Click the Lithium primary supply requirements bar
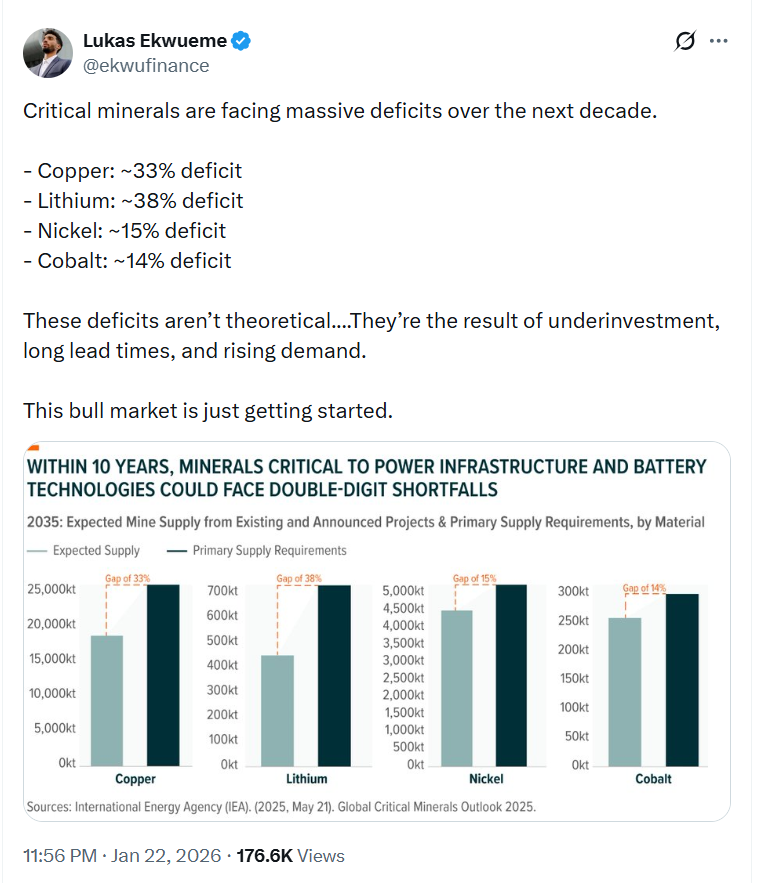The width and height of the screenshot is (776, 883). [x=335, y=674]
